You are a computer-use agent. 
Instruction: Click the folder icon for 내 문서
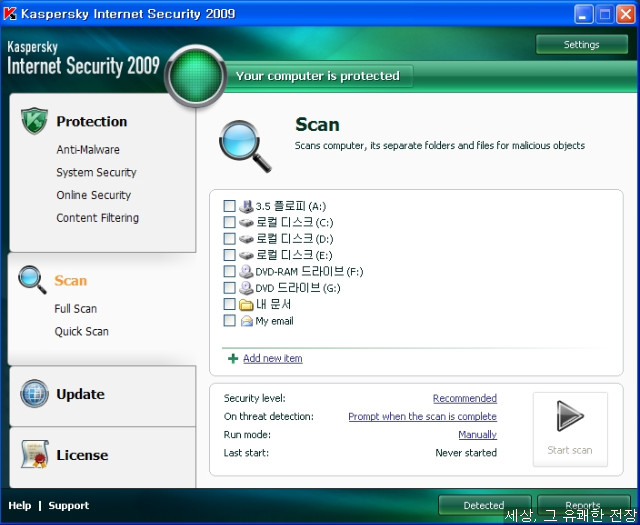[x=246, y=305]
